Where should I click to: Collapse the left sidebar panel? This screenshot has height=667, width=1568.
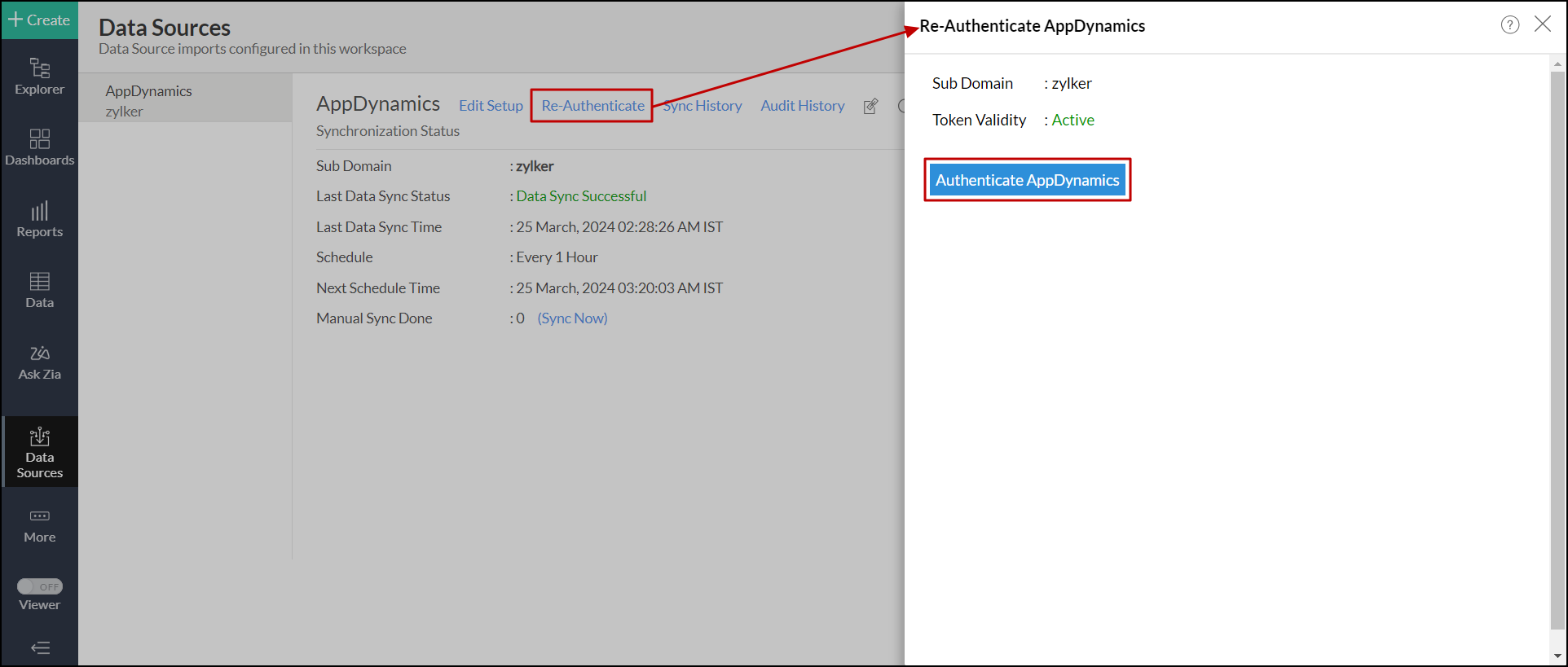click(x=40, y=648)
